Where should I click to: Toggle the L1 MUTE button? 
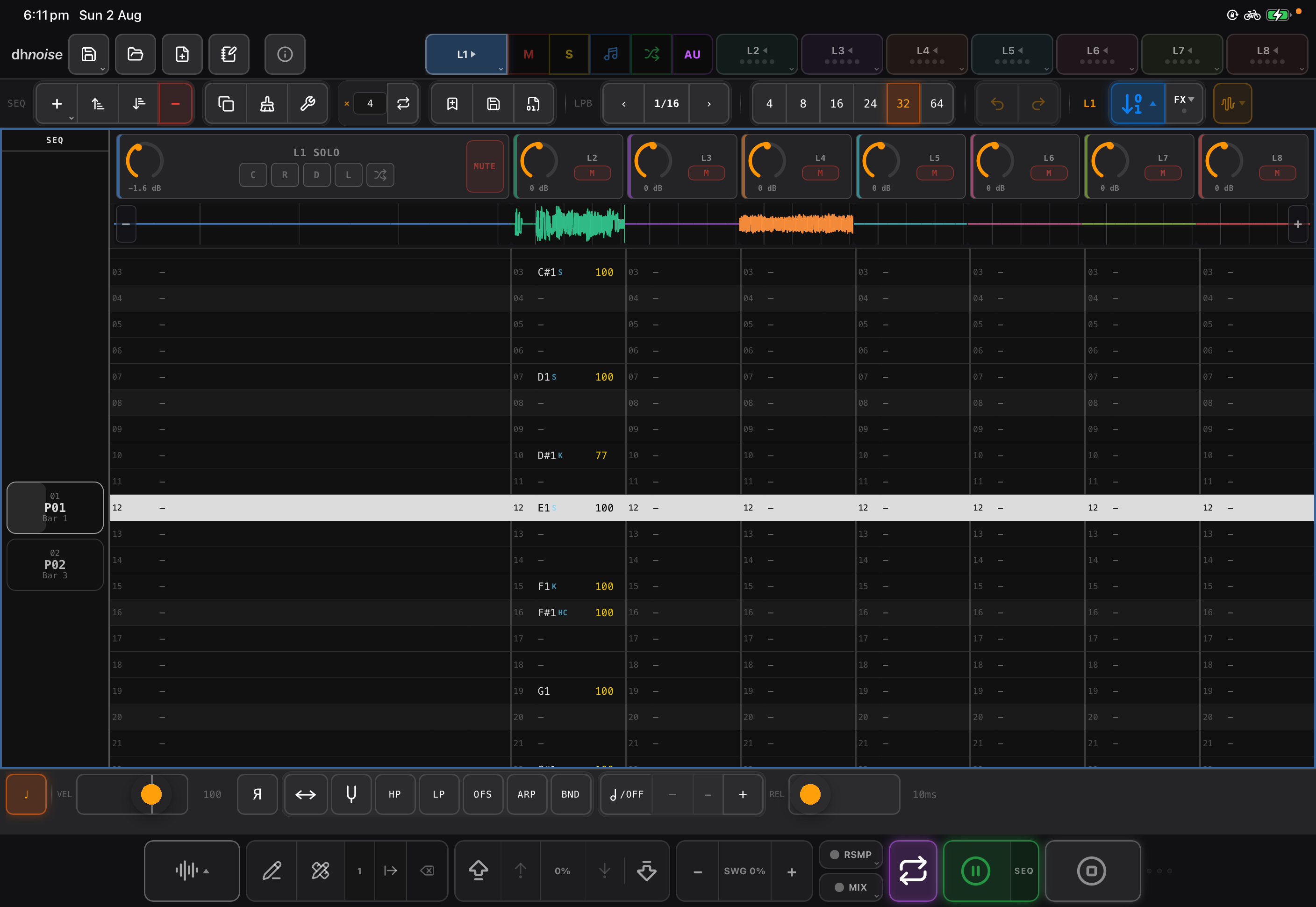[485, 166]
